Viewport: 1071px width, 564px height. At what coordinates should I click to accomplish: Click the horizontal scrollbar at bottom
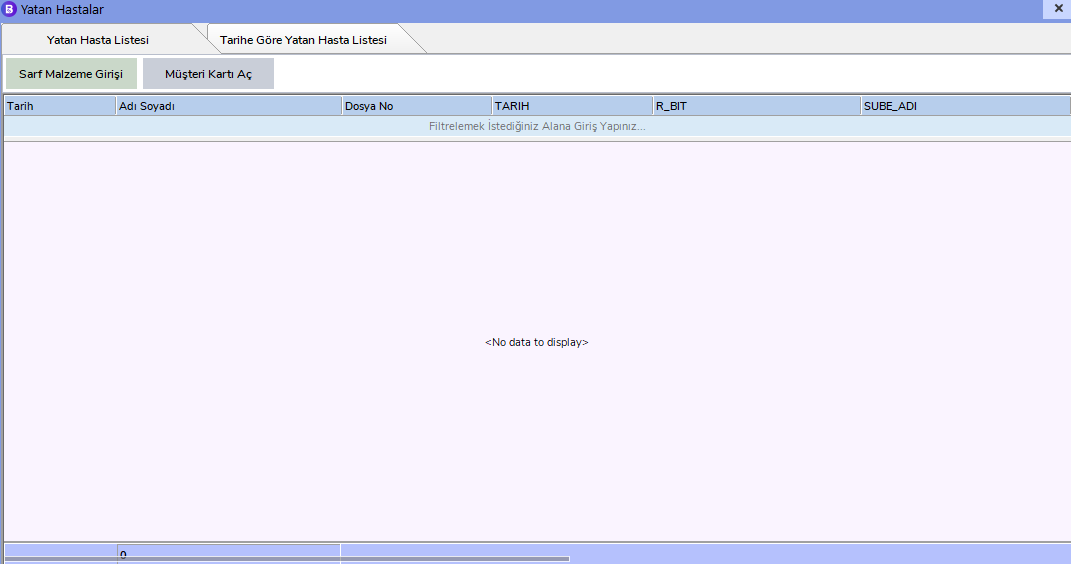click(287, 559)
